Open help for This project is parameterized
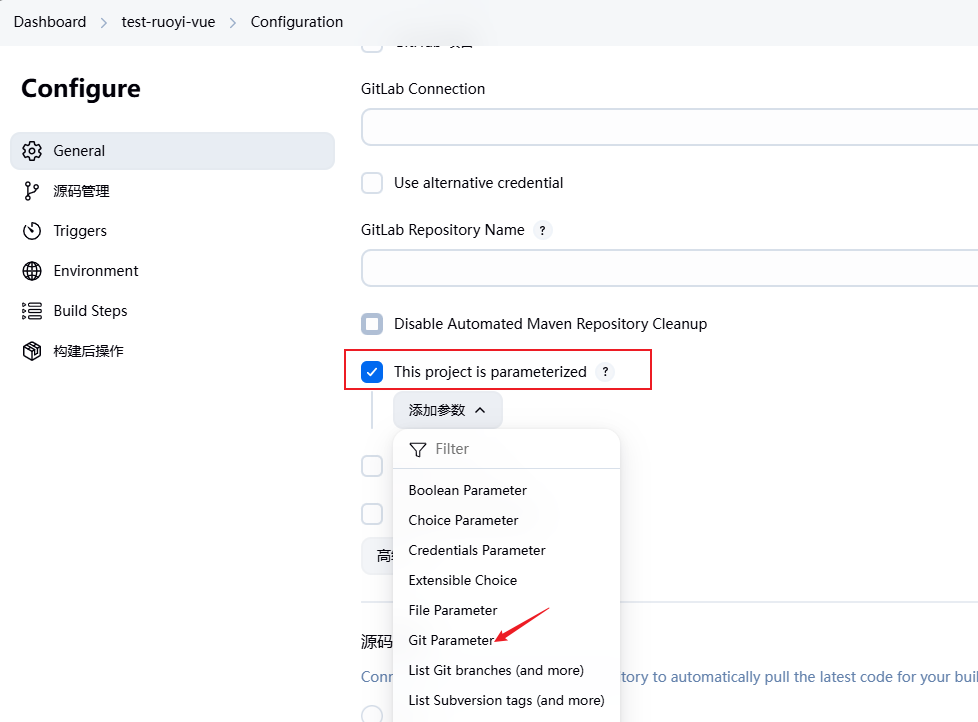Image resolution: width=978 pixels, height=722 pixels. tap(604, 372)
